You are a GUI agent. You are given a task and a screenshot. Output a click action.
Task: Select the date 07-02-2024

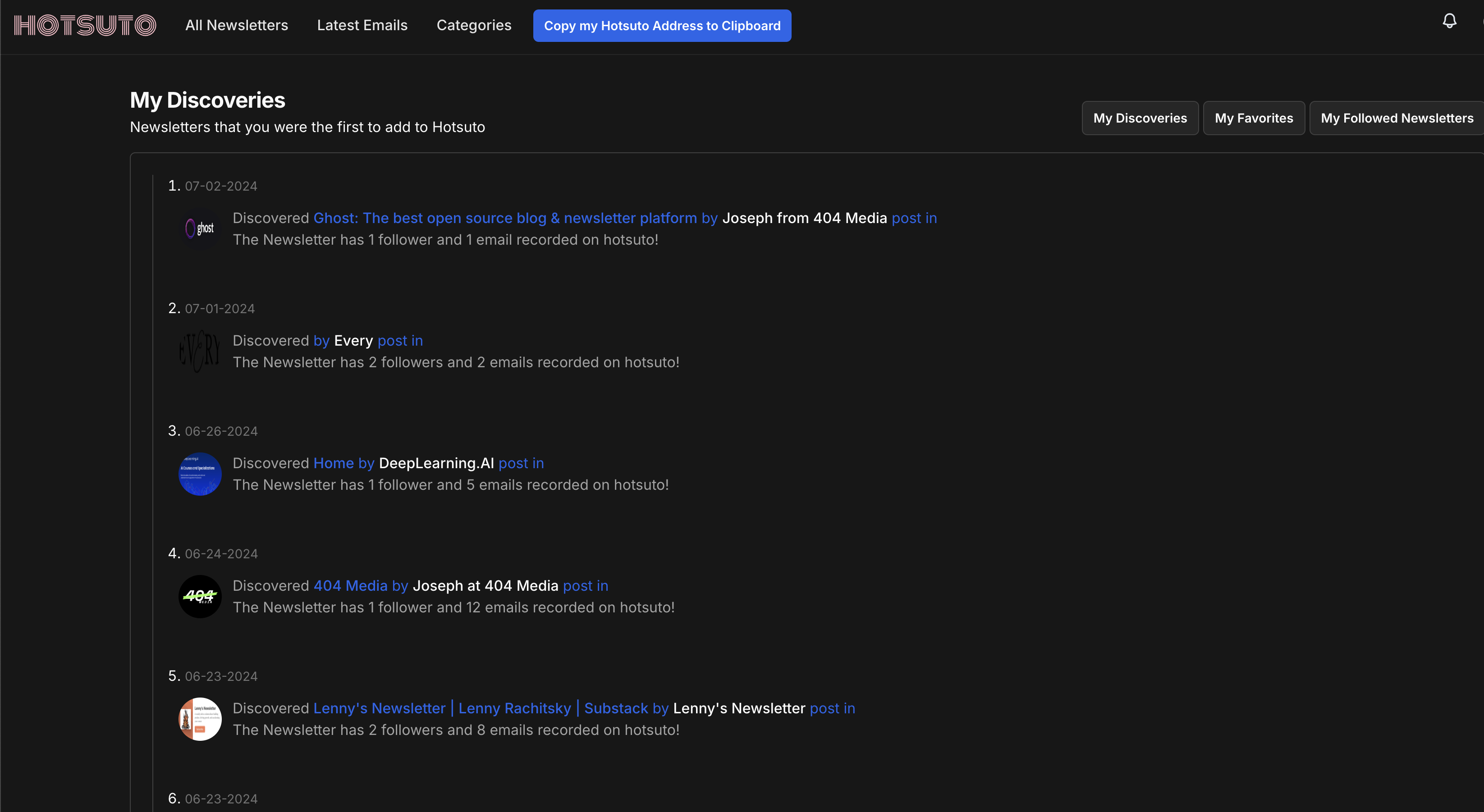tap(221, 186)
